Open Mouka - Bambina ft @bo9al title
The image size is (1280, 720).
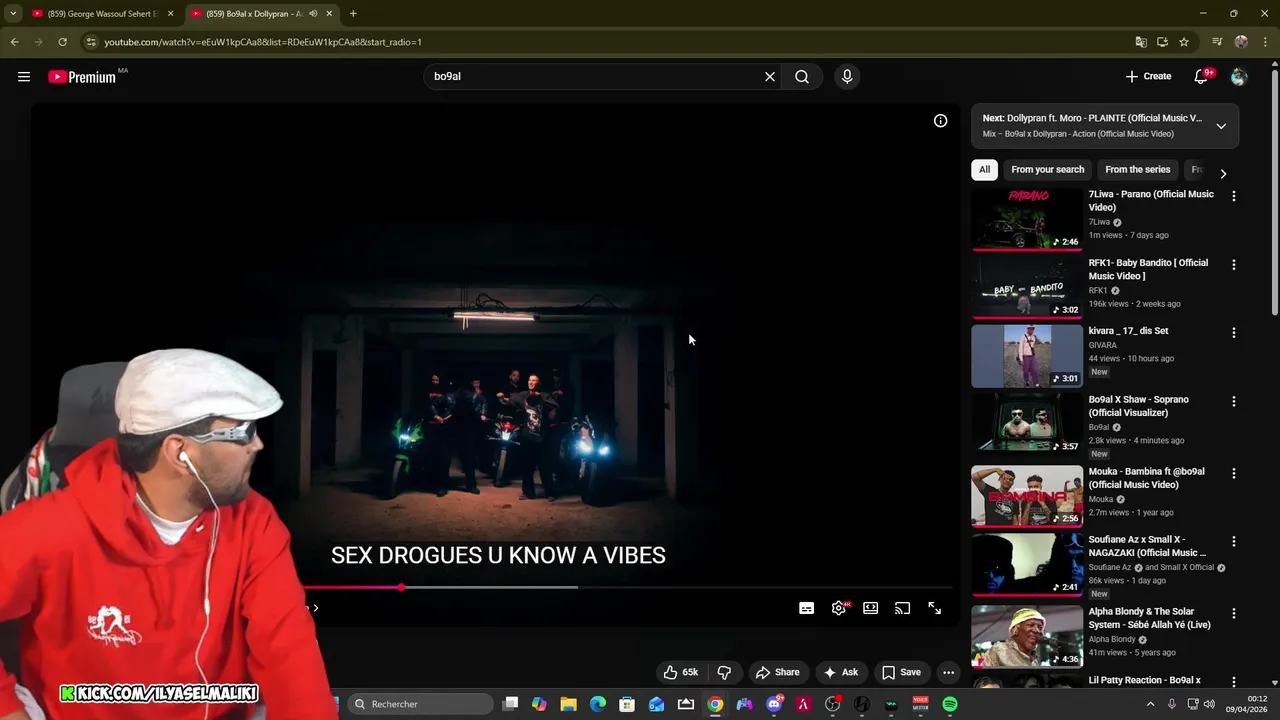pyautogui.click(x=1146, y=478)
